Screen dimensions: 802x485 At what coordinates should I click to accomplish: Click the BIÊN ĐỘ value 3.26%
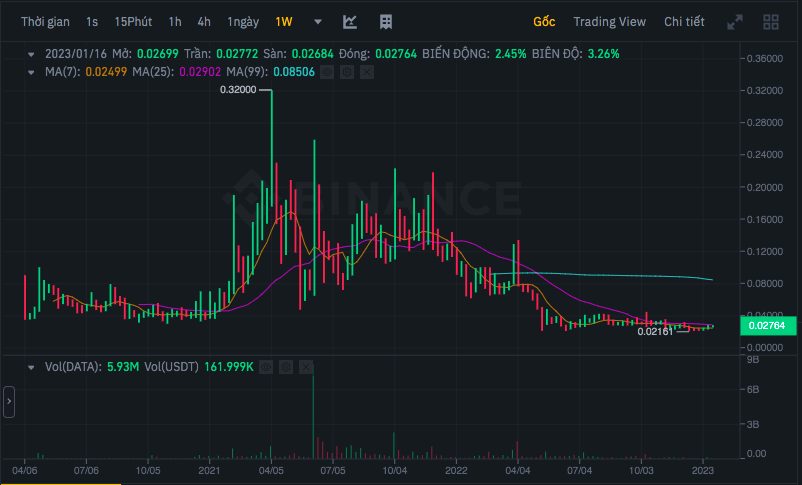[604, 54]
